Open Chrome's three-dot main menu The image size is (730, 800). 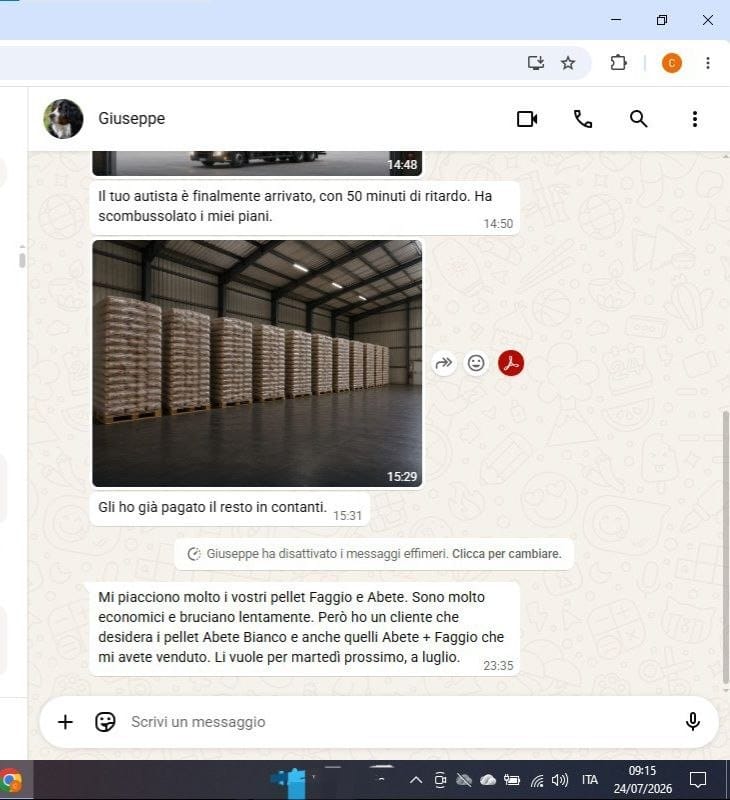click(708, 63)
